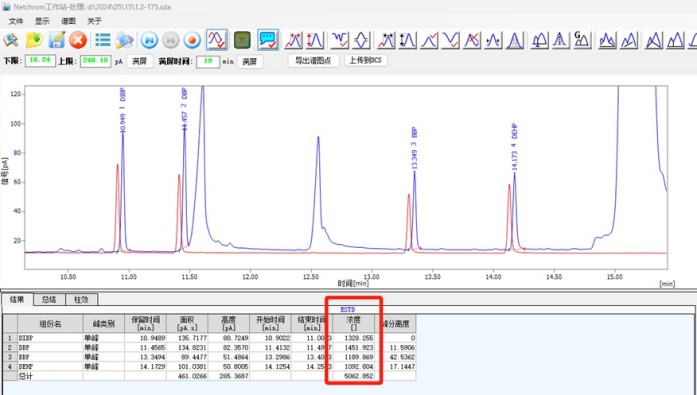Click the record button with red dot
697x395 pixels.
192,40
